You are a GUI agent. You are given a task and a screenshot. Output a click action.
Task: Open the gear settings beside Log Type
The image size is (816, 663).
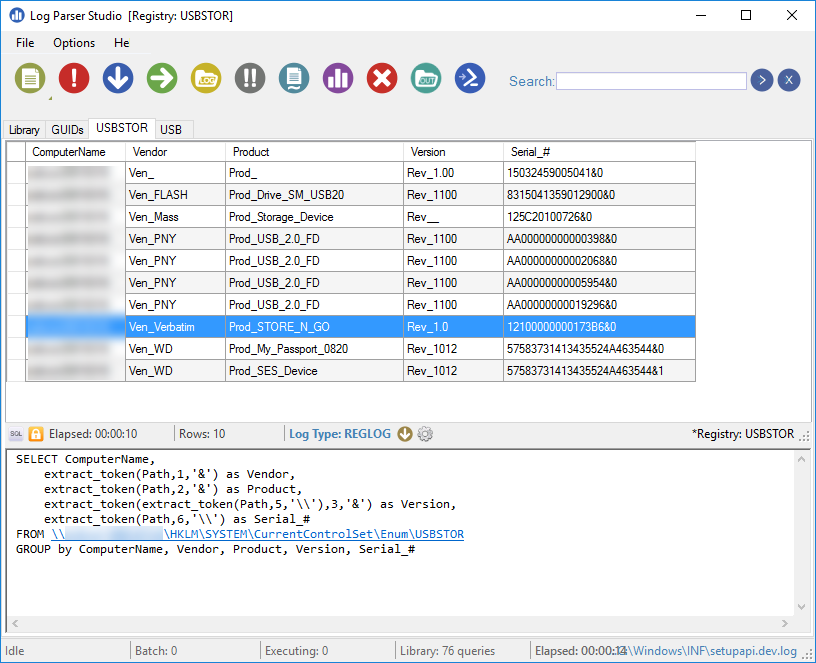click(425, 434)
